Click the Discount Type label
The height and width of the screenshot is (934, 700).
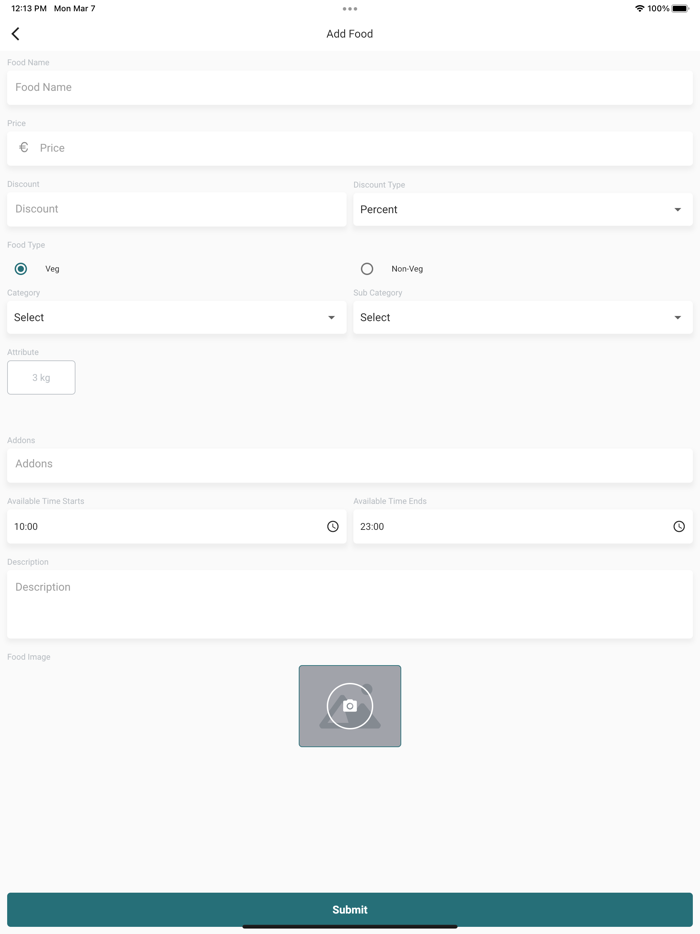pyautogui.click(x=379, y=185)
